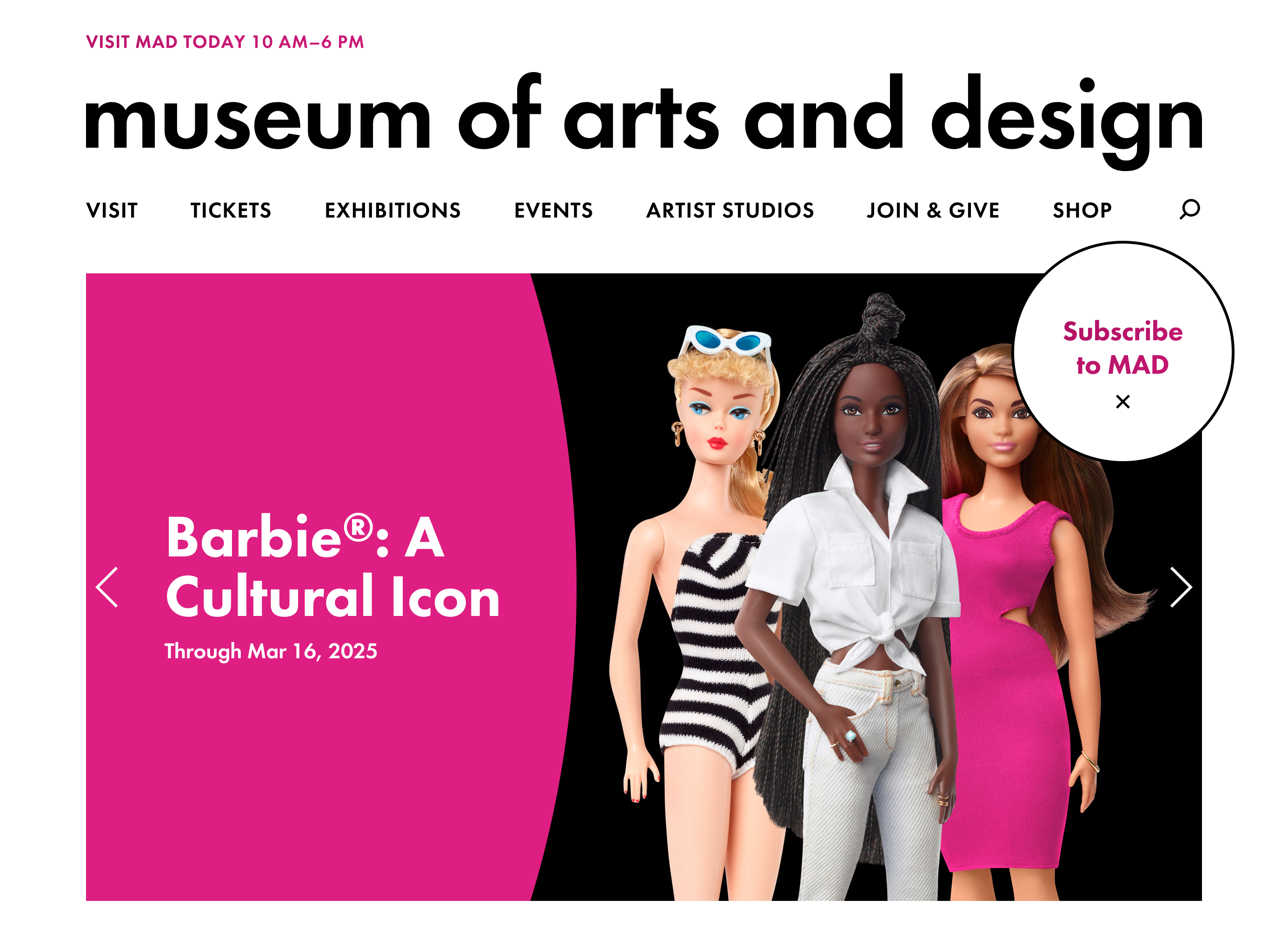Open the search magnifier icon
The width and height of the screenshot is (1288, 933).
1189,209
